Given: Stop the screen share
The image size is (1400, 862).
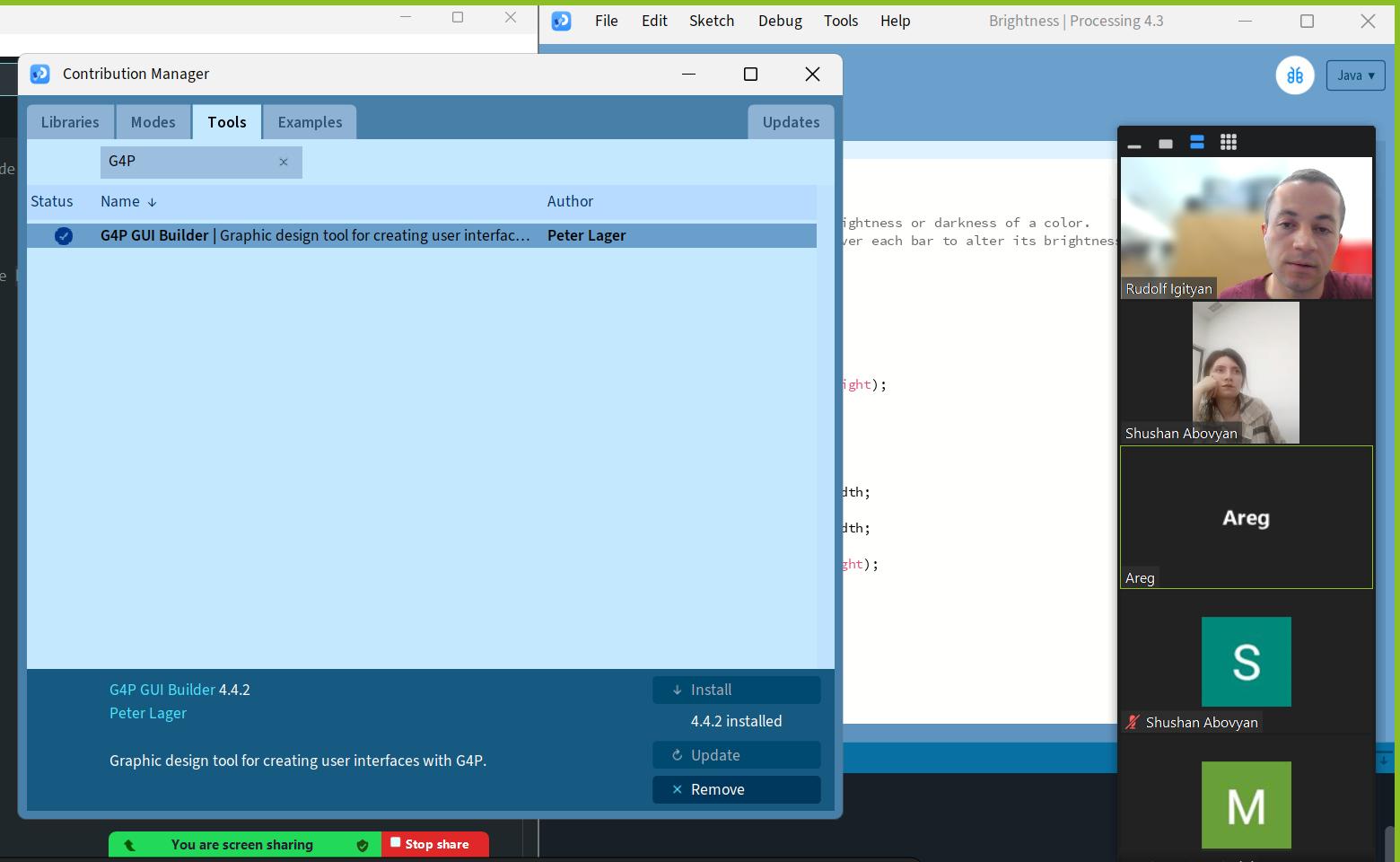Looking at the screenshot, I should (435, 844).
